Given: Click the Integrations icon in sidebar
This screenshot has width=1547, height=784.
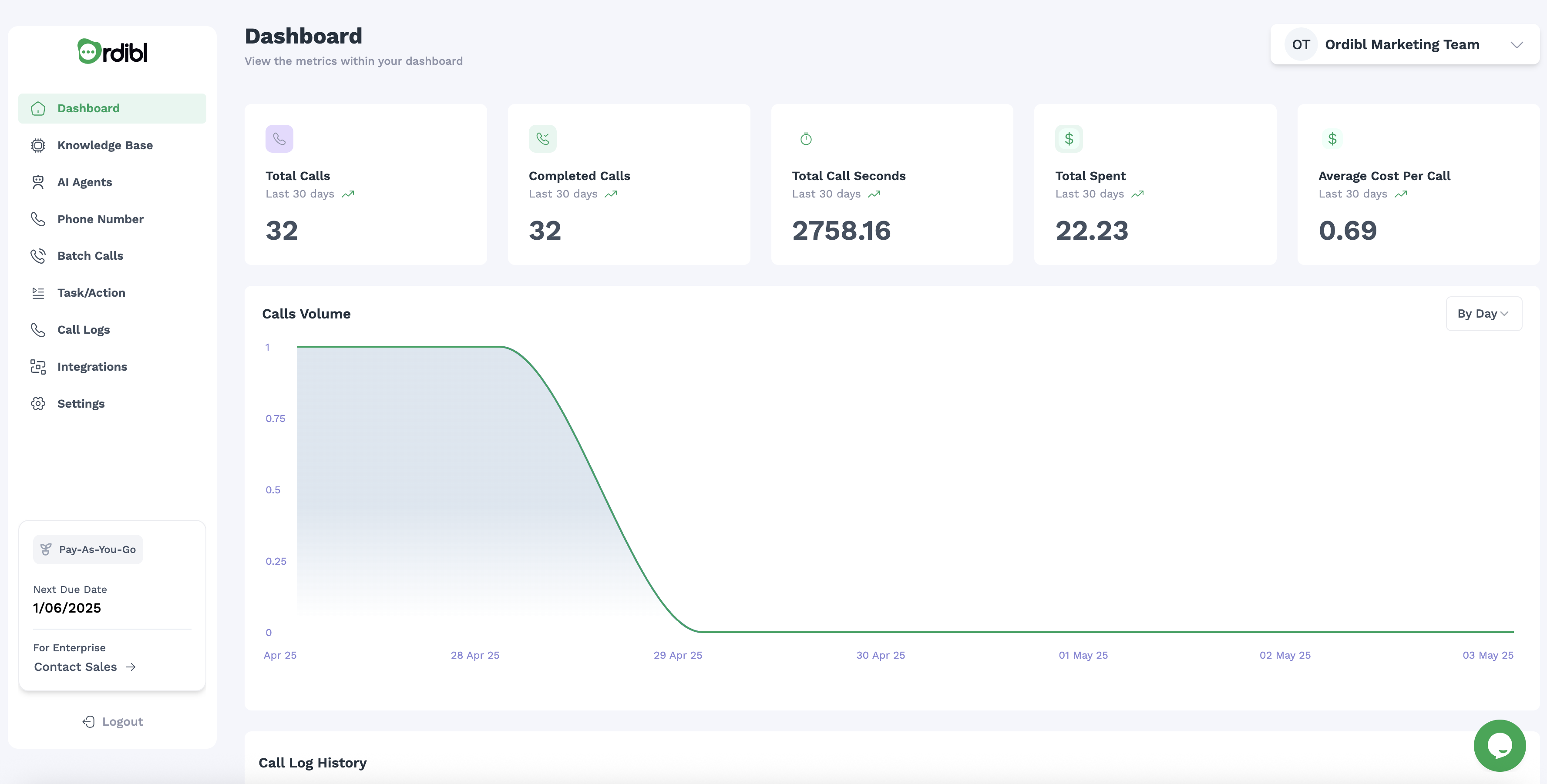Looking at the screenshot, I should coord(38,367).
